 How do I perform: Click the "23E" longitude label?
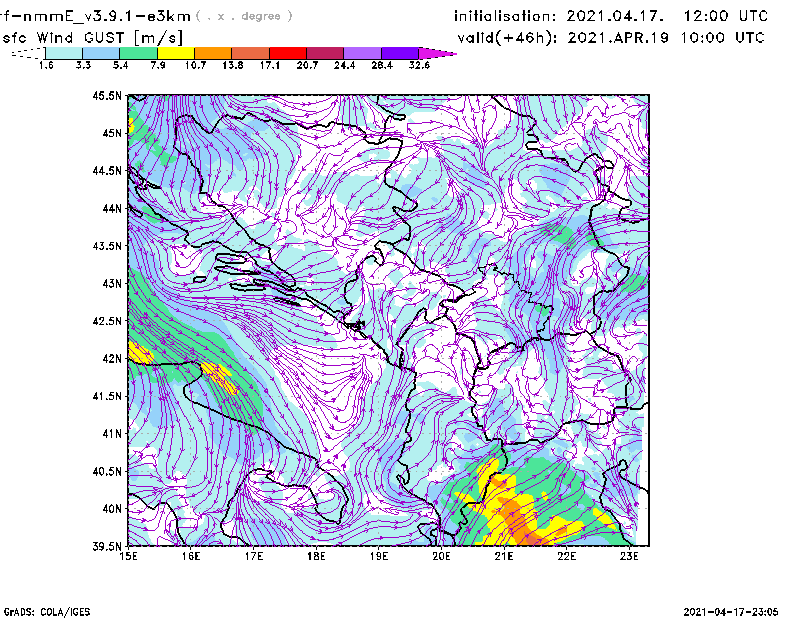click(x=629, y=556)
